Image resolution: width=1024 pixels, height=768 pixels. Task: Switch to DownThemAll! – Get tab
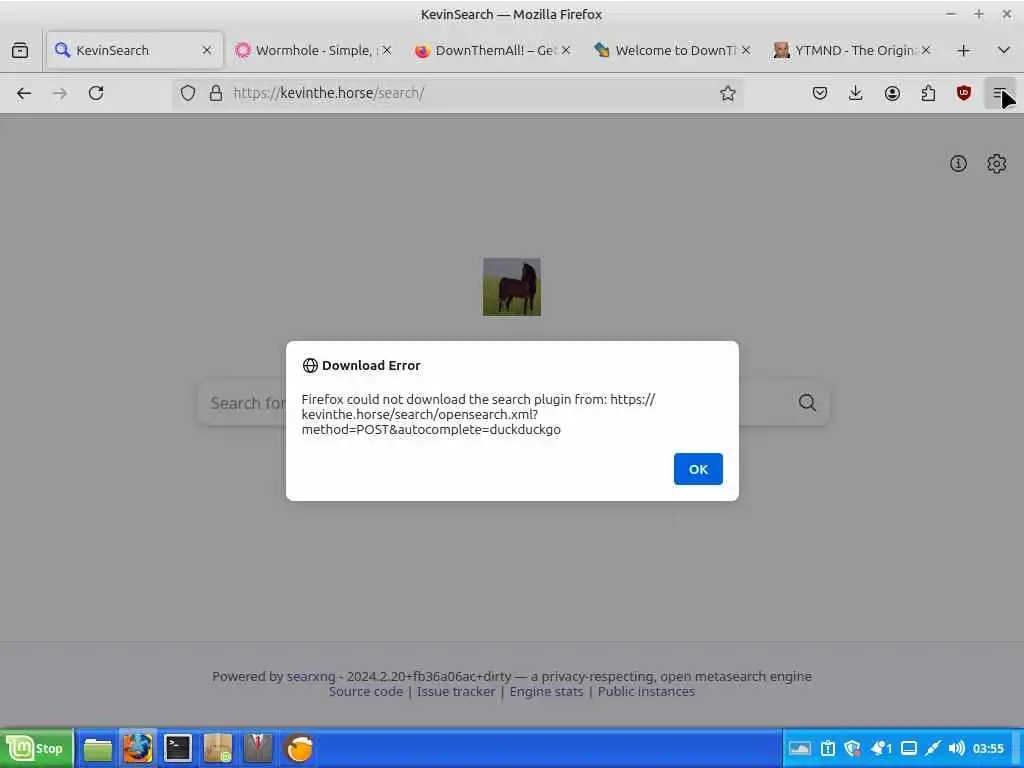pos(492,50)
